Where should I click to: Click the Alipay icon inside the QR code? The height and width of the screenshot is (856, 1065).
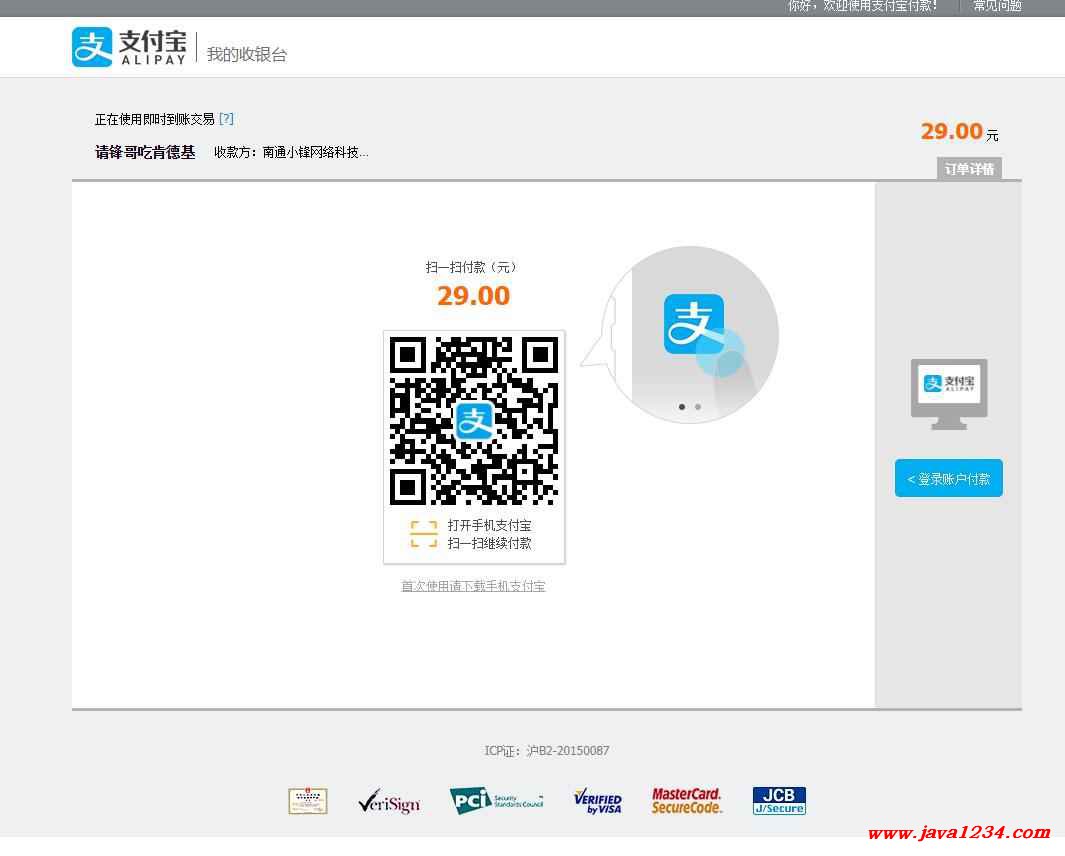[474, 421]
